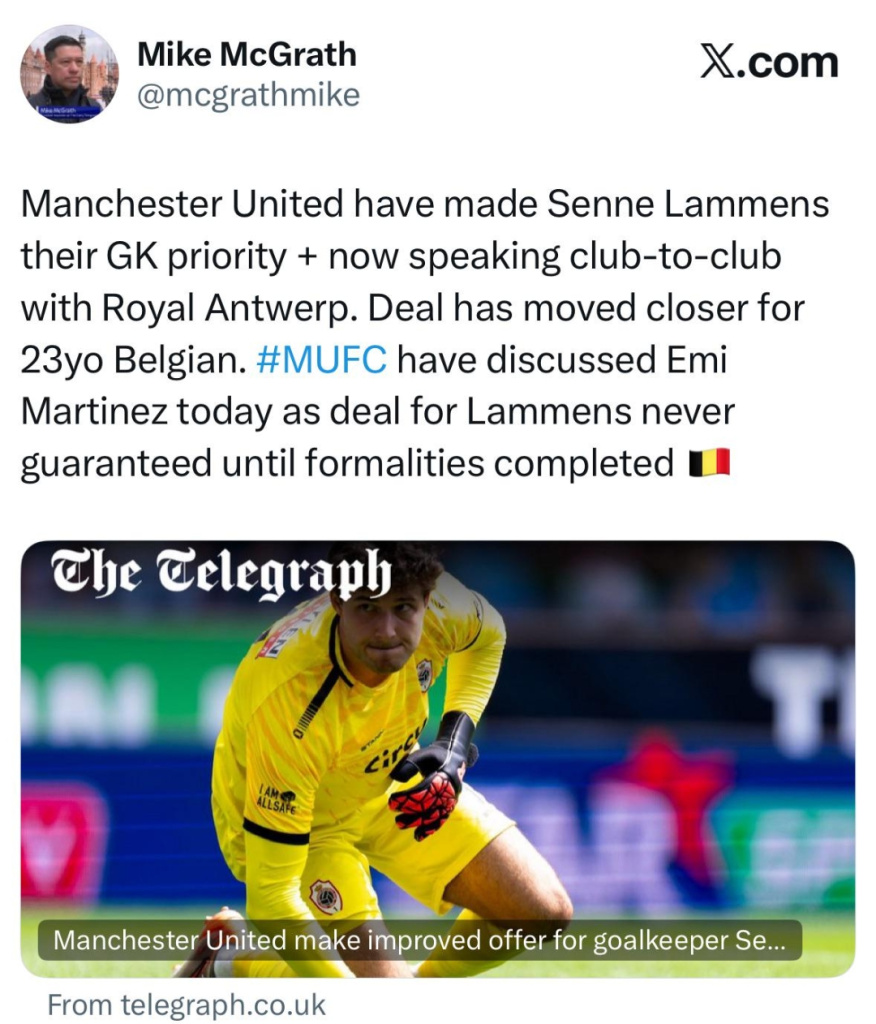Image resolution: width=876 pixels, height=1024 pixels.
Task: Click the club crest on the goalkeeper's chest
Action: coord(423,673)
